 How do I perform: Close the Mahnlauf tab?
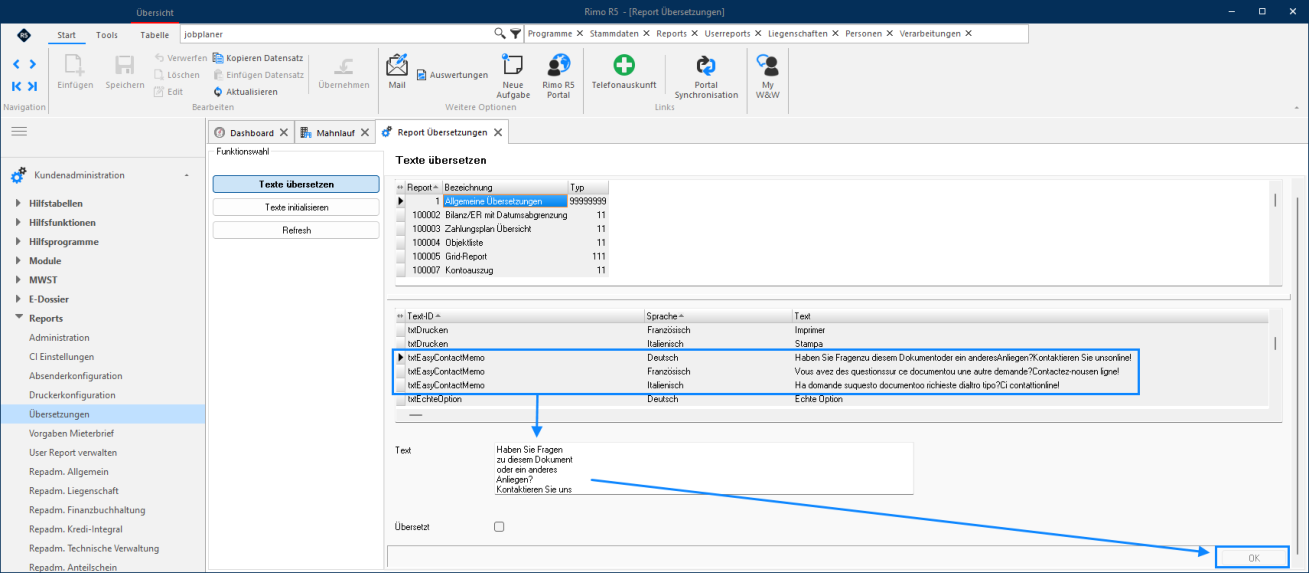pyautogui.click(x=364, y=132)
